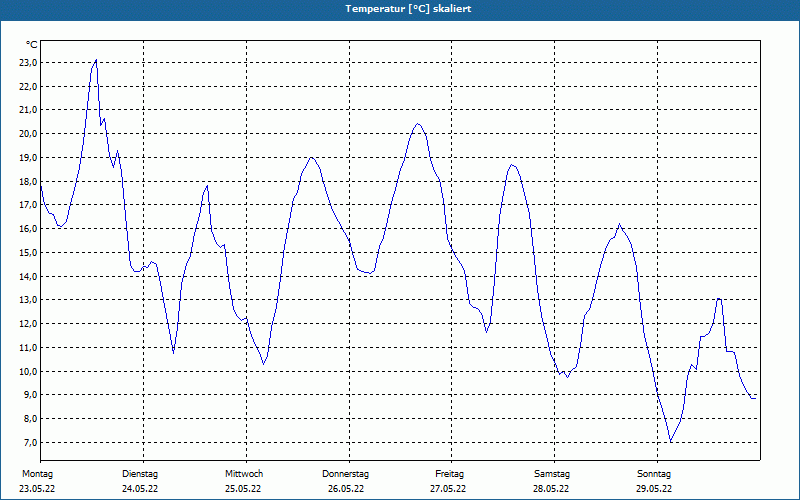
Task: Click the '22,0' y-axis value
Action: click(28, 86)
